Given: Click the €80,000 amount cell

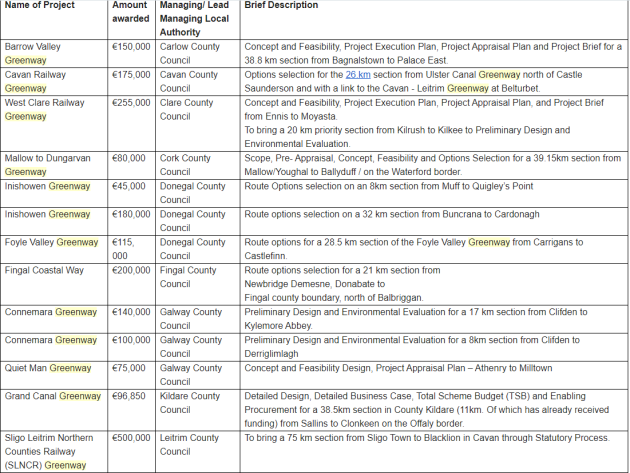Looking at the screenshot, I should 127,158.
